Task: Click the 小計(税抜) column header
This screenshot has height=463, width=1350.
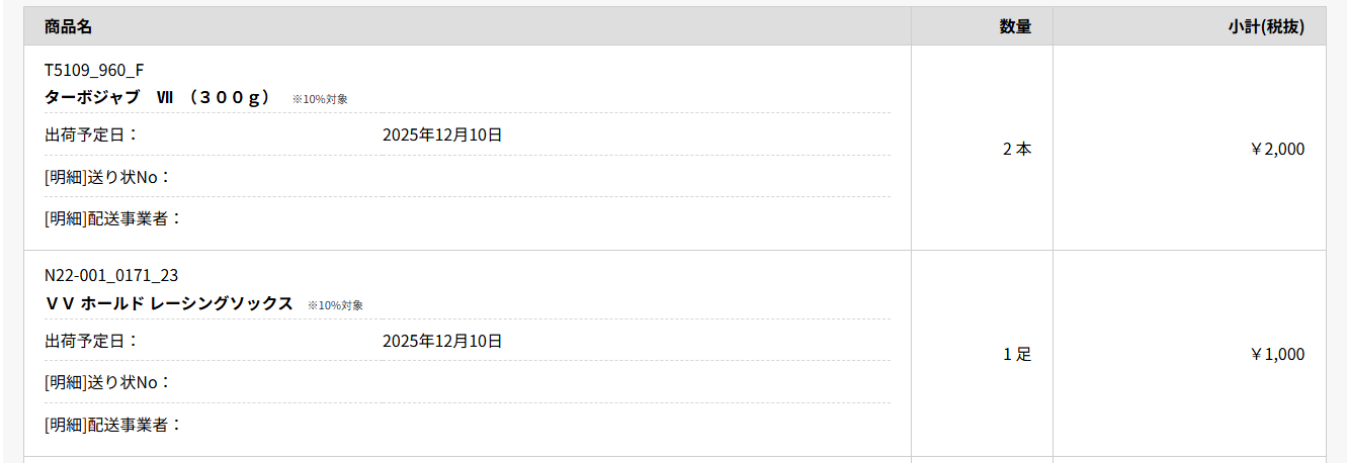Action: click(1266, 27)
